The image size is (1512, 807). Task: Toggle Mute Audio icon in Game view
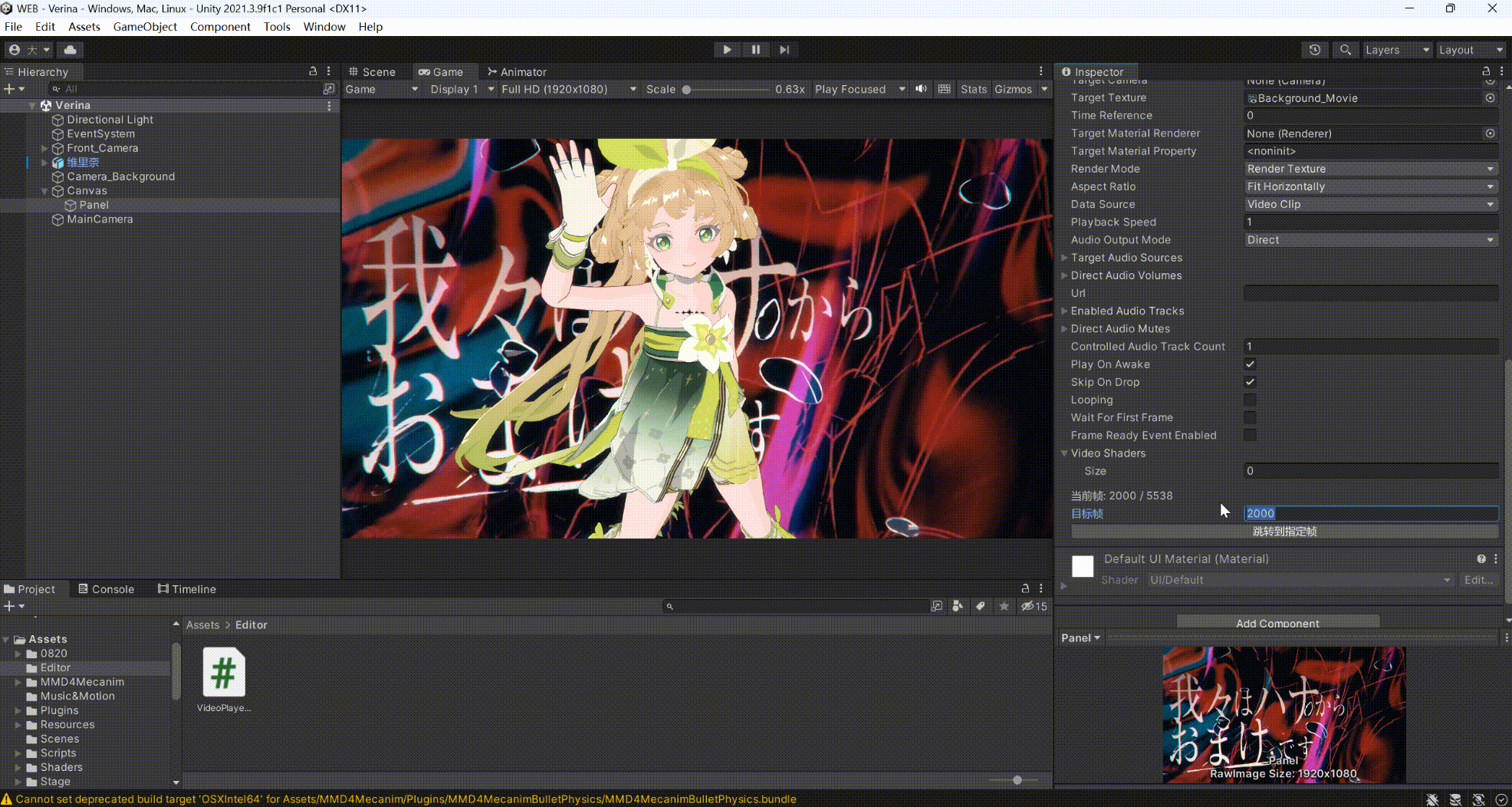tap(921, 89)
